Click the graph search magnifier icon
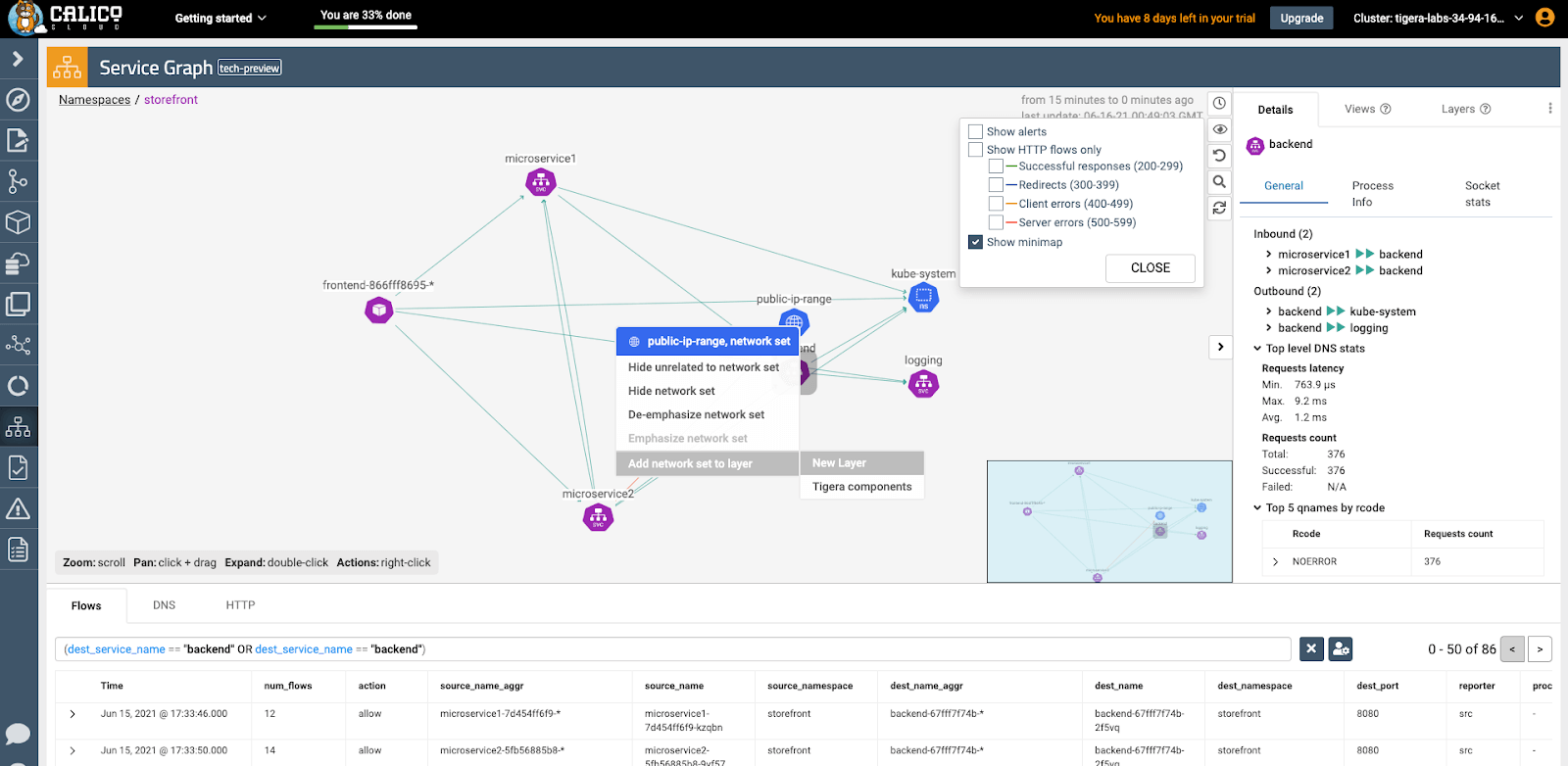The image size is (1568, 766). [x=1219, y=181]
